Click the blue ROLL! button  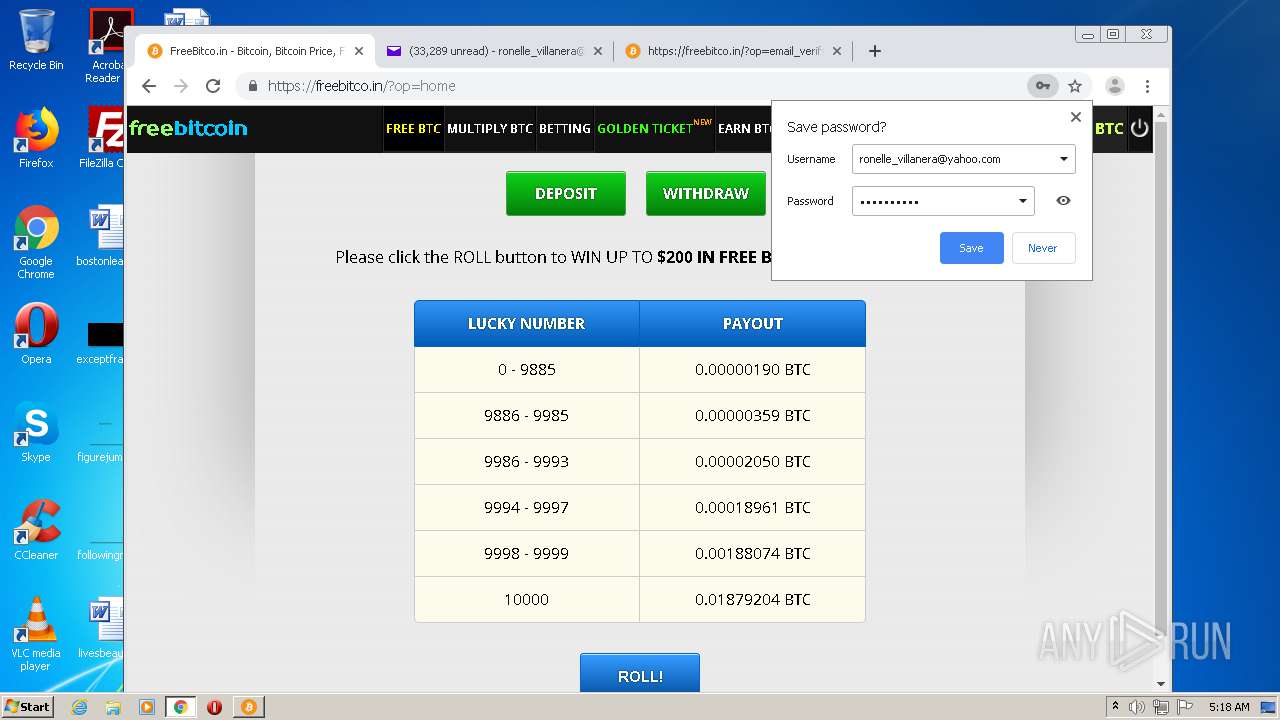pyautogui.click(x=640, y=675)
